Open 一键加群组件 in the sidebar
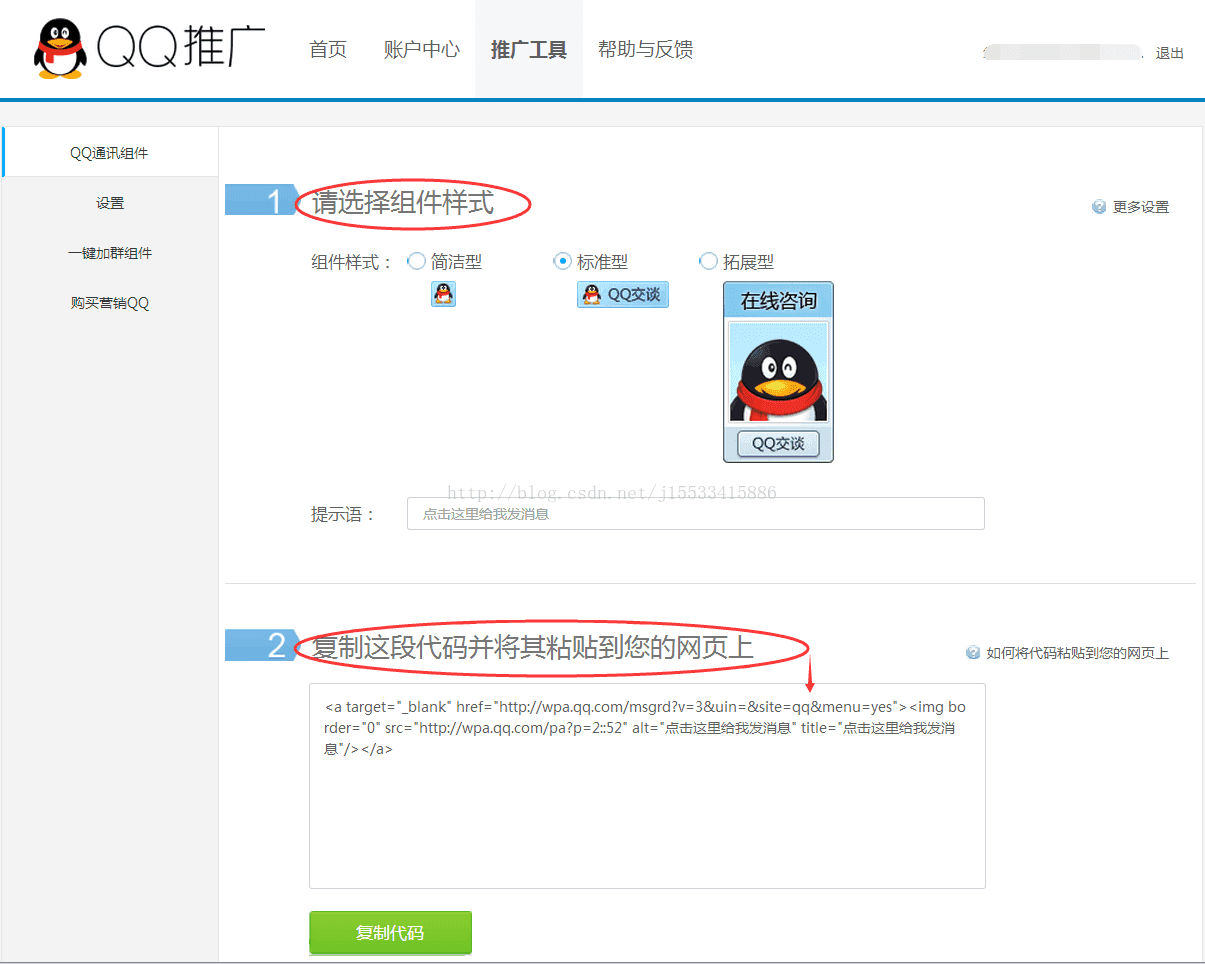 coord(110,253)
